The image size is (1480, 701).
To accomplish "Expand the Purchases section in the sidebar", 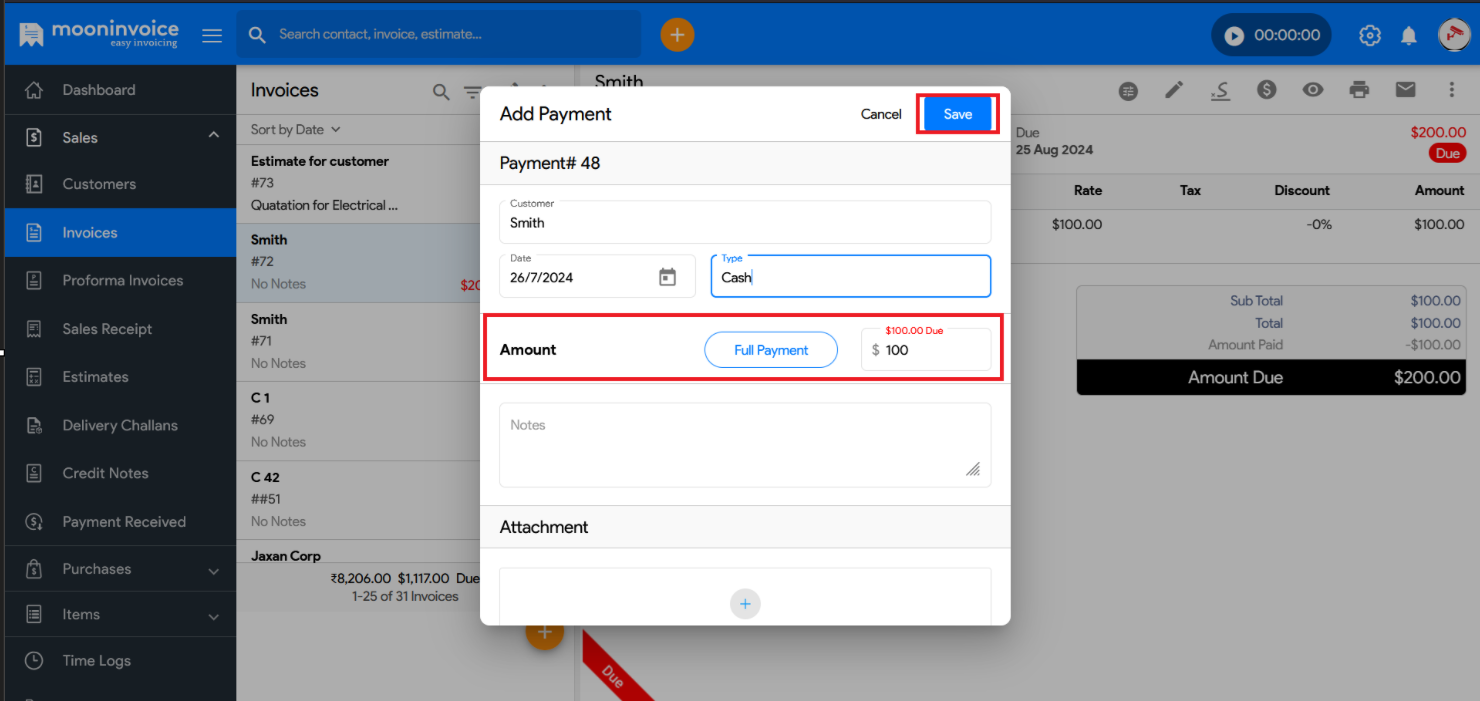I will (x=213, y=568).
